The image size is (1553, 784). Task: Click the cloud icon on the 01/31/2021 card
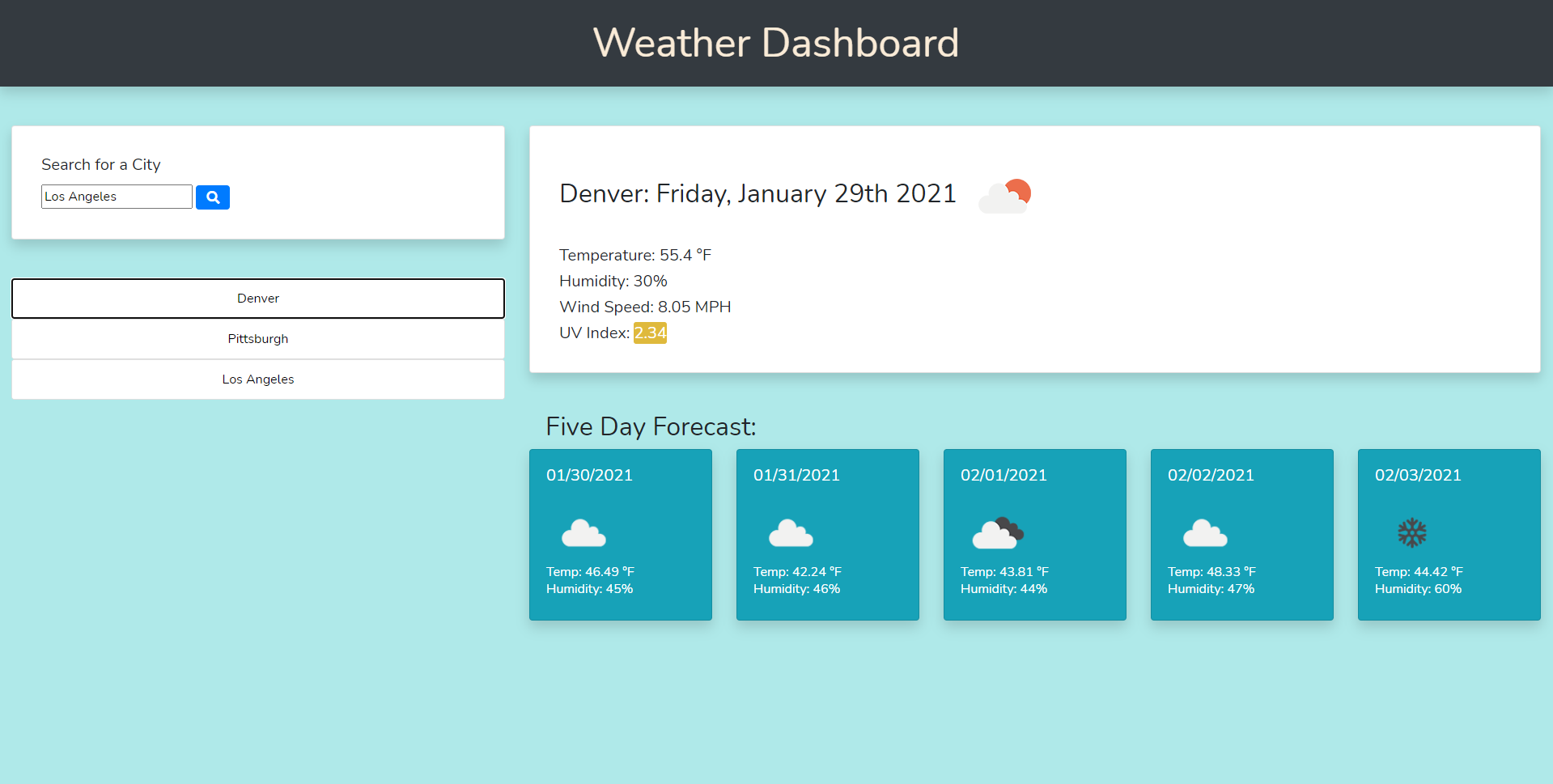click(x=791, y=532)
